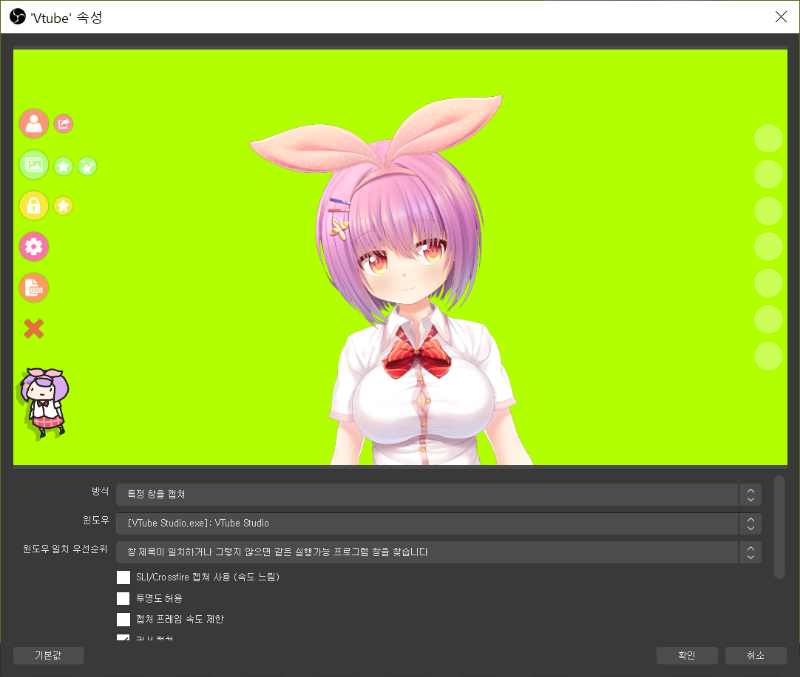This screenshot has height=677, width=800.
Task: Enable the SLI/Crossfire 캡쳐 사용 checkbox
Action: click(x=123, y=577)
